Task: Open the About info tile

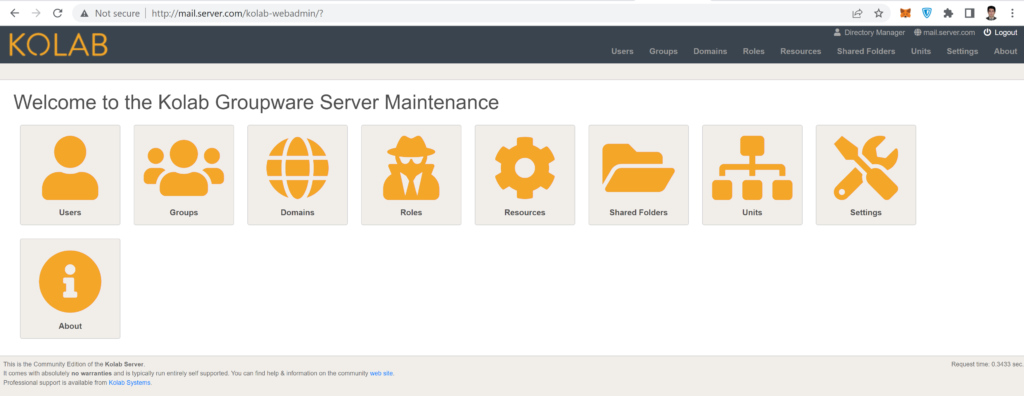Action: 70,288
